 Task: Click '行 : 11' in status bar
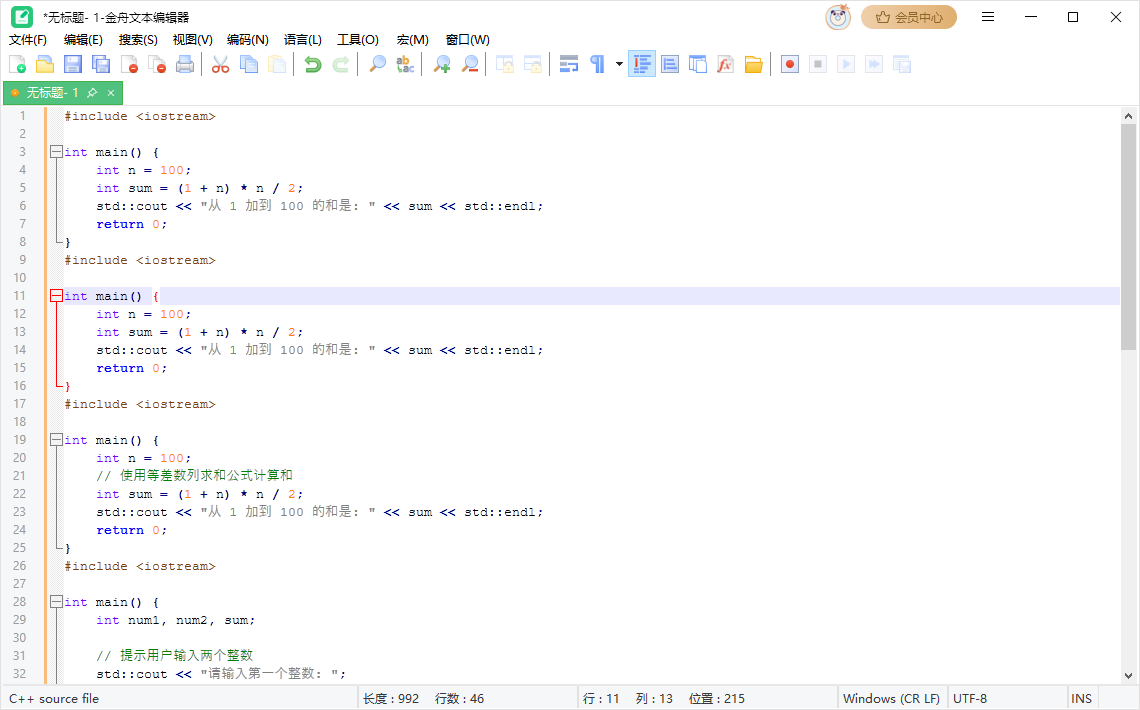click(x=601, y=698)
